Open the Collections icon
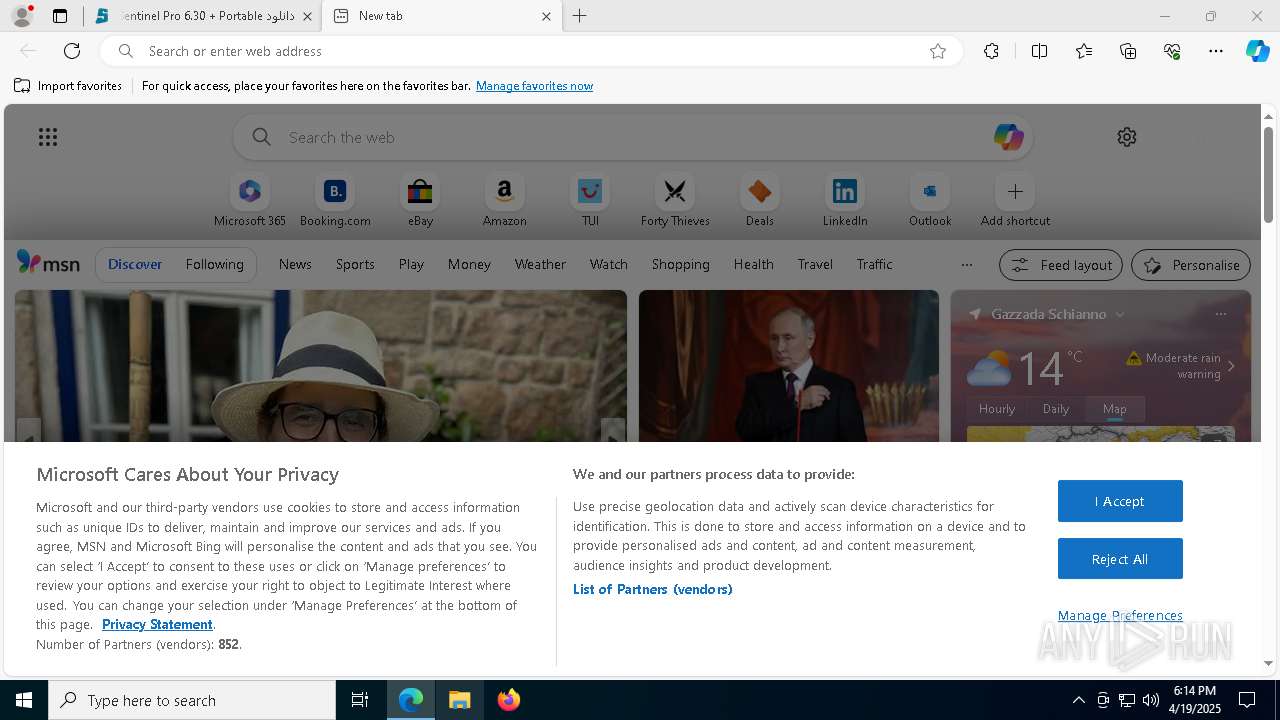Viewport: 1280px width, 720px height. (x=1128, y=51)
